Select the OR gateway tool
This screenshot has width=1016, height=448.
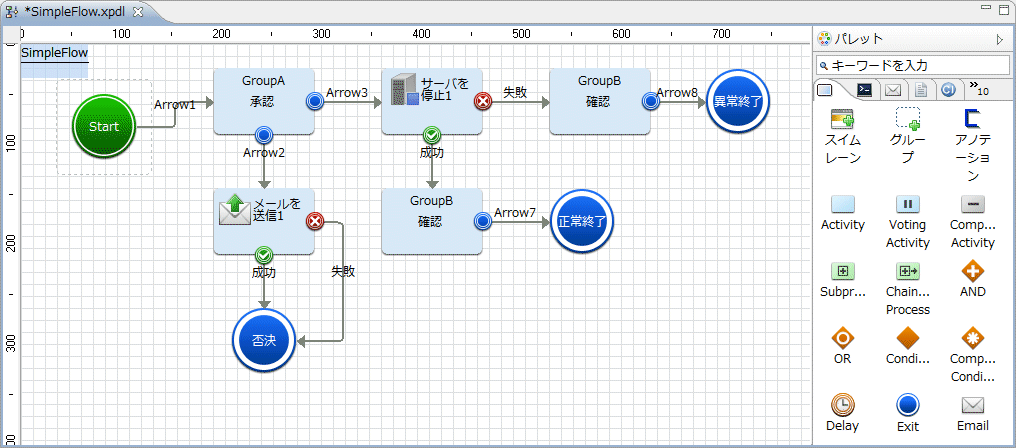(842, 347)
